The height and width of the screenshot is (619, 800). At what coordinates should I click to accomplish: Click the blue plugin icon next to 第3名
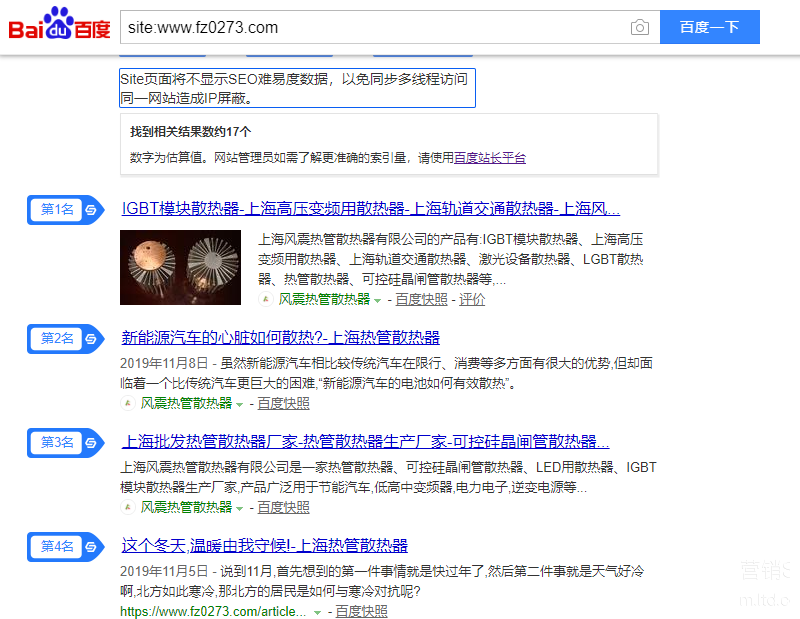[x=90, y=442]
